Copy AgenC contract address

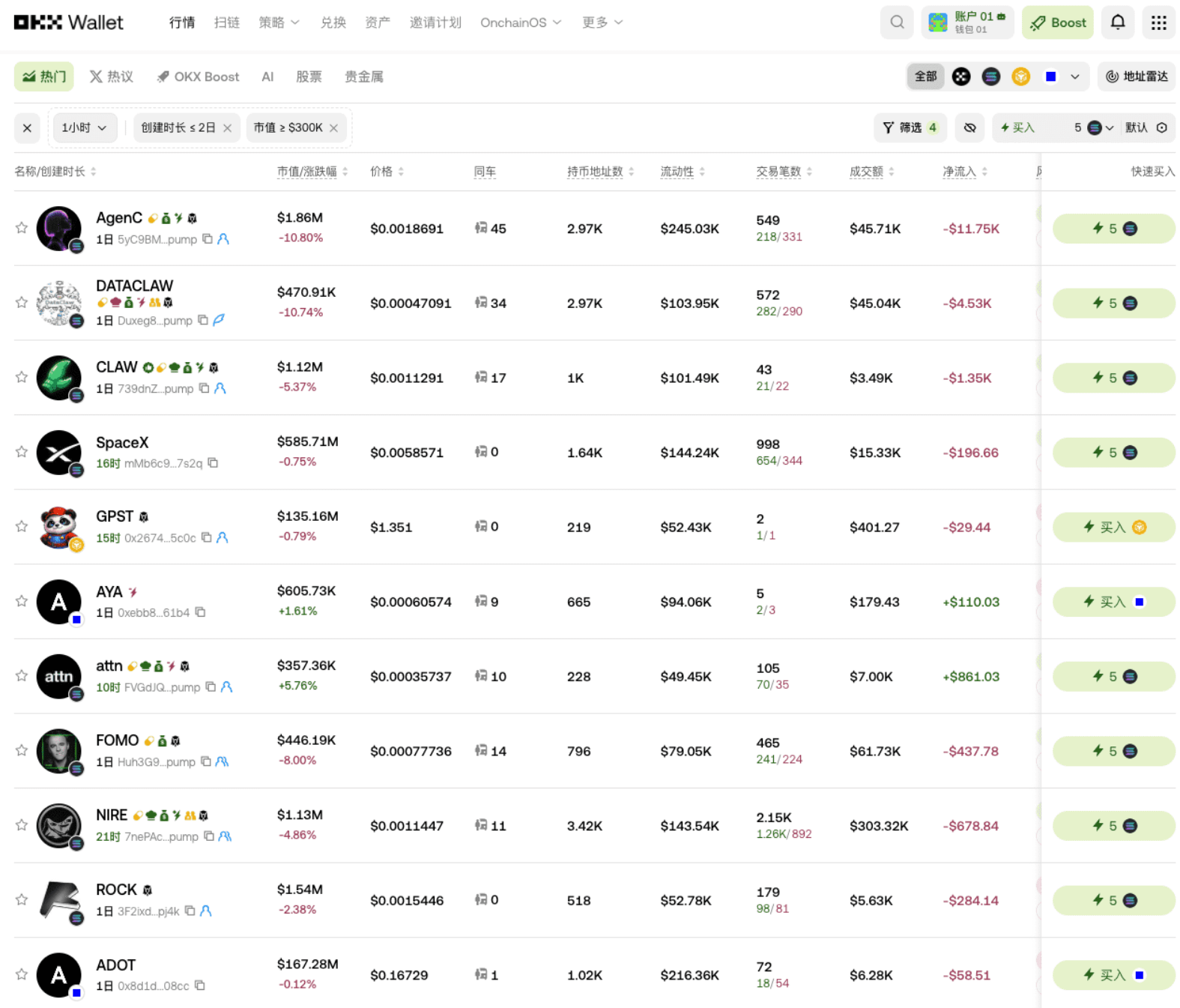208,239
